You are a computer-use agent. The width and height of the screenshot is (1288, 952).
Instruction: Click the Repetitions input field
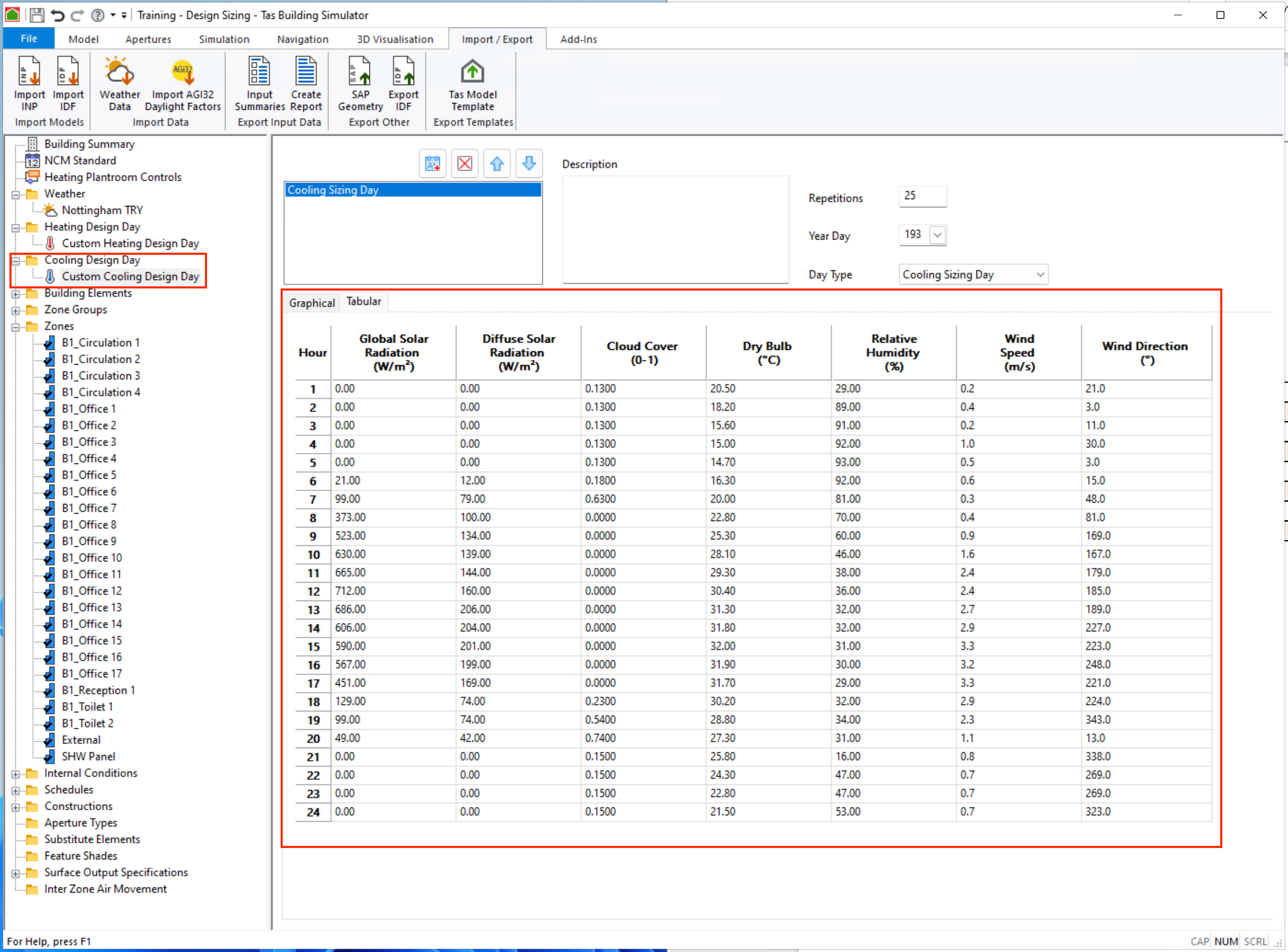coord(922,196)
